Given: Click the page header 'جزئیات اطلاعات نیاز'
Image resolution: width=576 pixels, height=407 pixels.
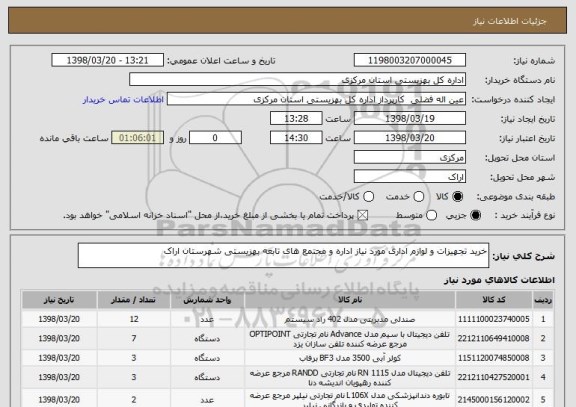Looking at the screenshot, I should point(510,21).
